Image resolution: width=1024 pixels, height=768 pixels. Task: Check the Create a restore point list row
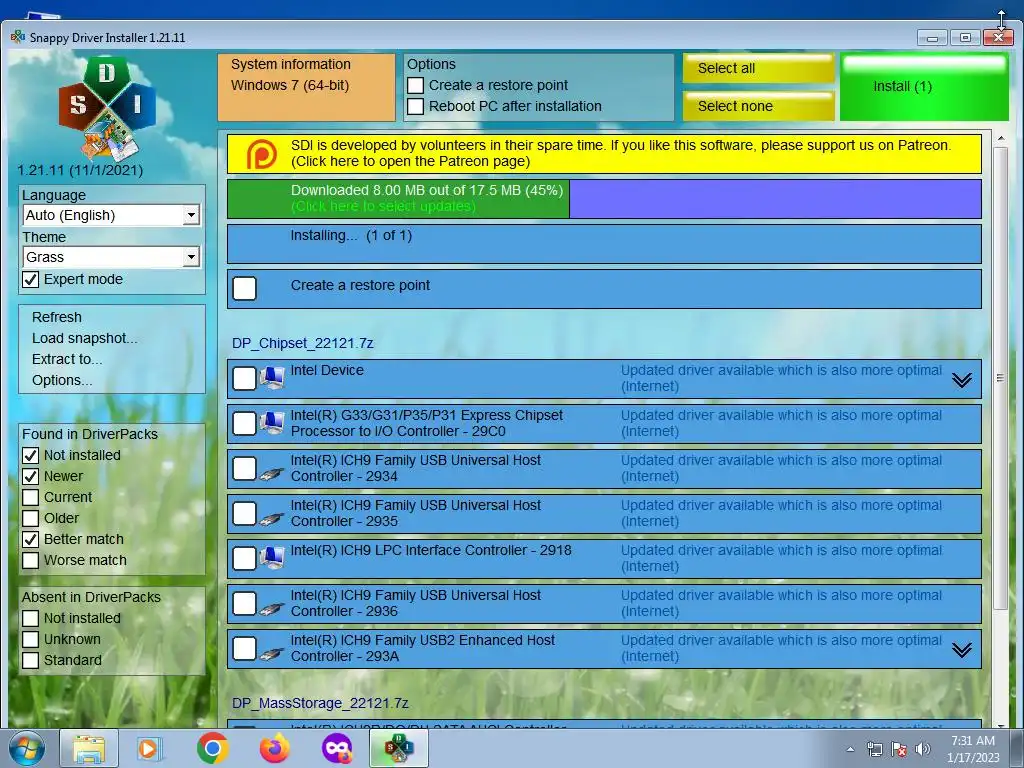pyautogui.click(x=244, y=288)
